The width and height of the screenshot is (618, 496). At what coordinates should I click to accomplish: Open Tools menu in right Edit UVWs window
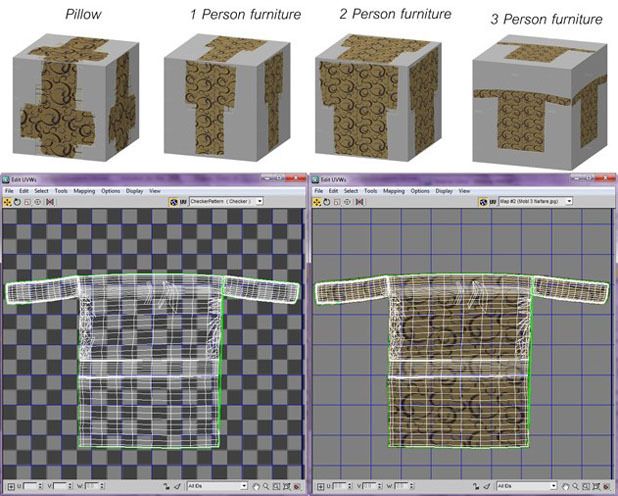tap(370, 191)
